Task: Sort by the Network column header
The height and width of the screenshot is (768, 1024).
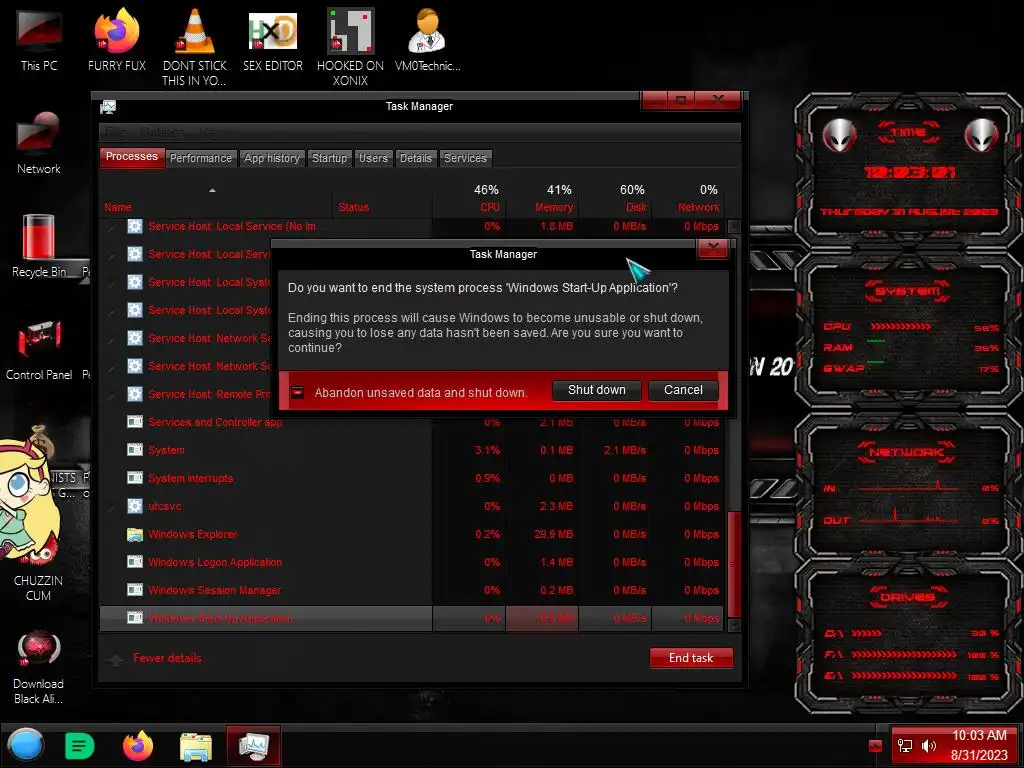Action: click(688, 199)
